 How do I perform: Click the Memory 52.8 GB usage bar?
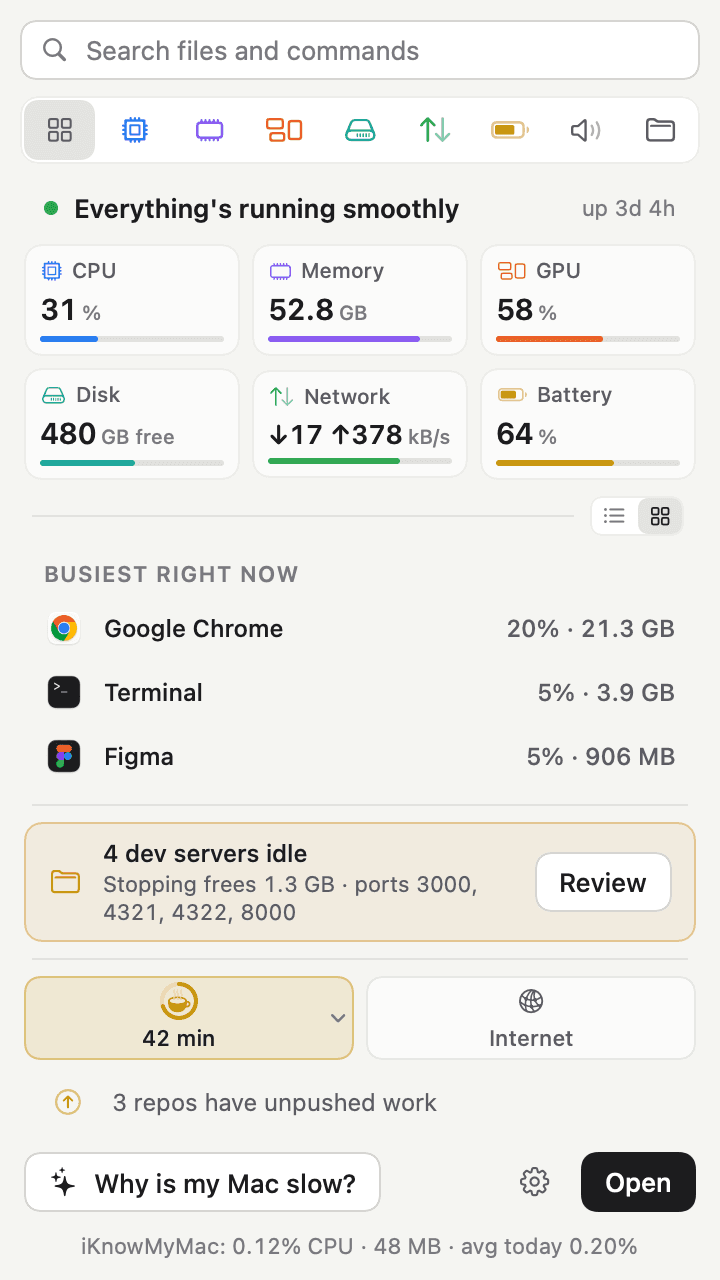360,339
